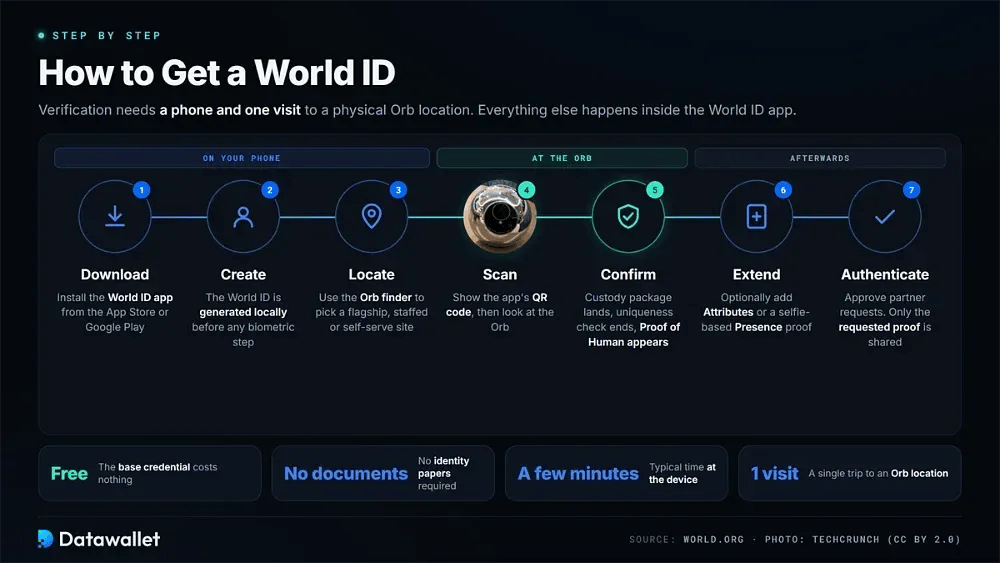This screenshot has height=563, width=1000.
Task: Click 'No identity papers required' text
Action: [444, 473]
